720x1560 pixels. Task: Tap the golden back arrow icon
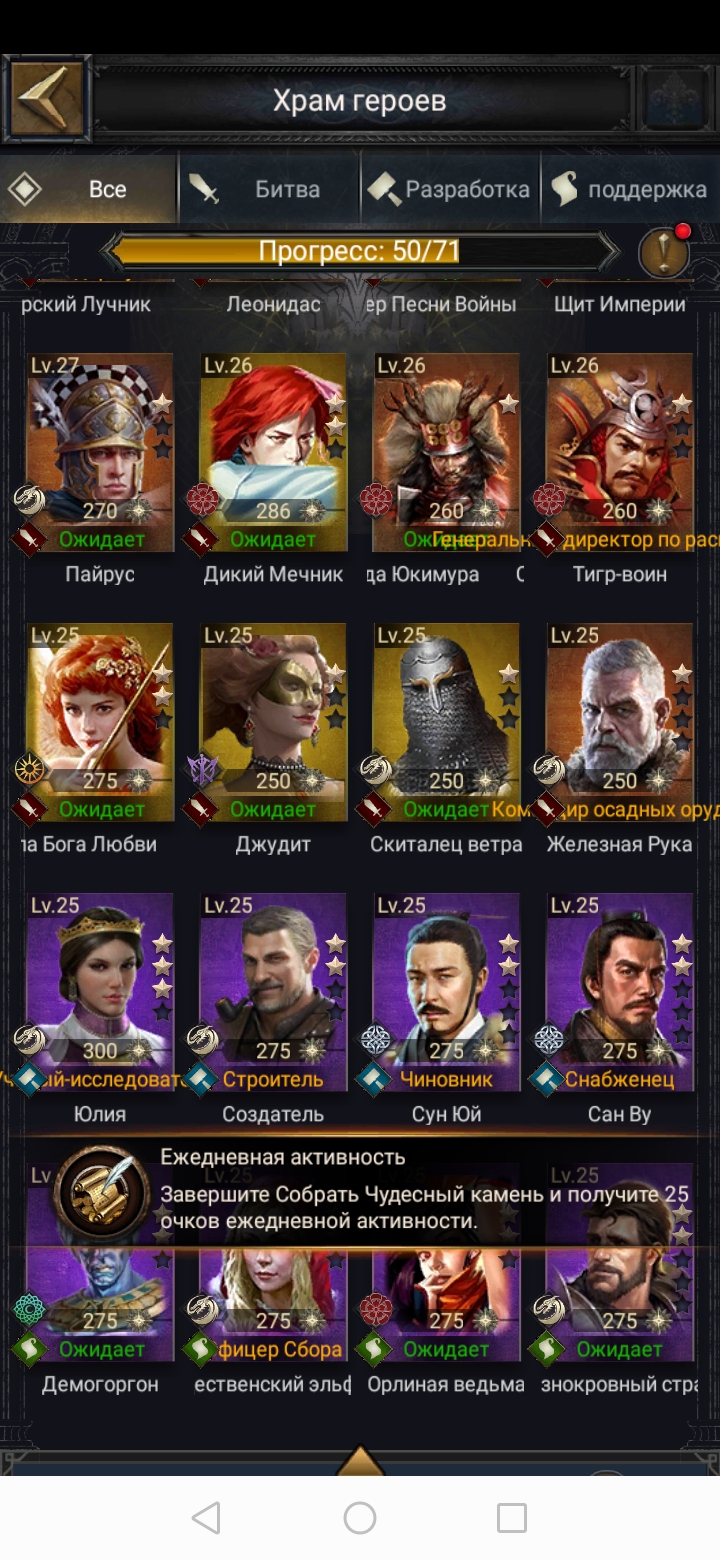(x=46, y=100)
